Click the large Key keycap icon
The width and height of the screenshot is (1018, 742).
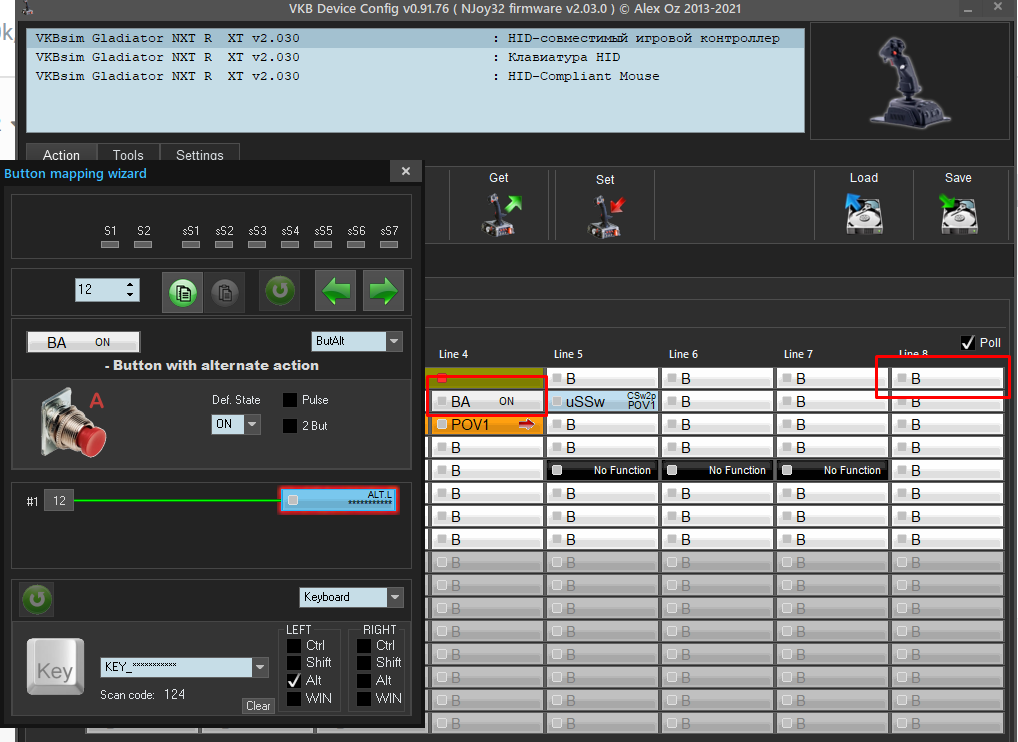pos(55,667)
